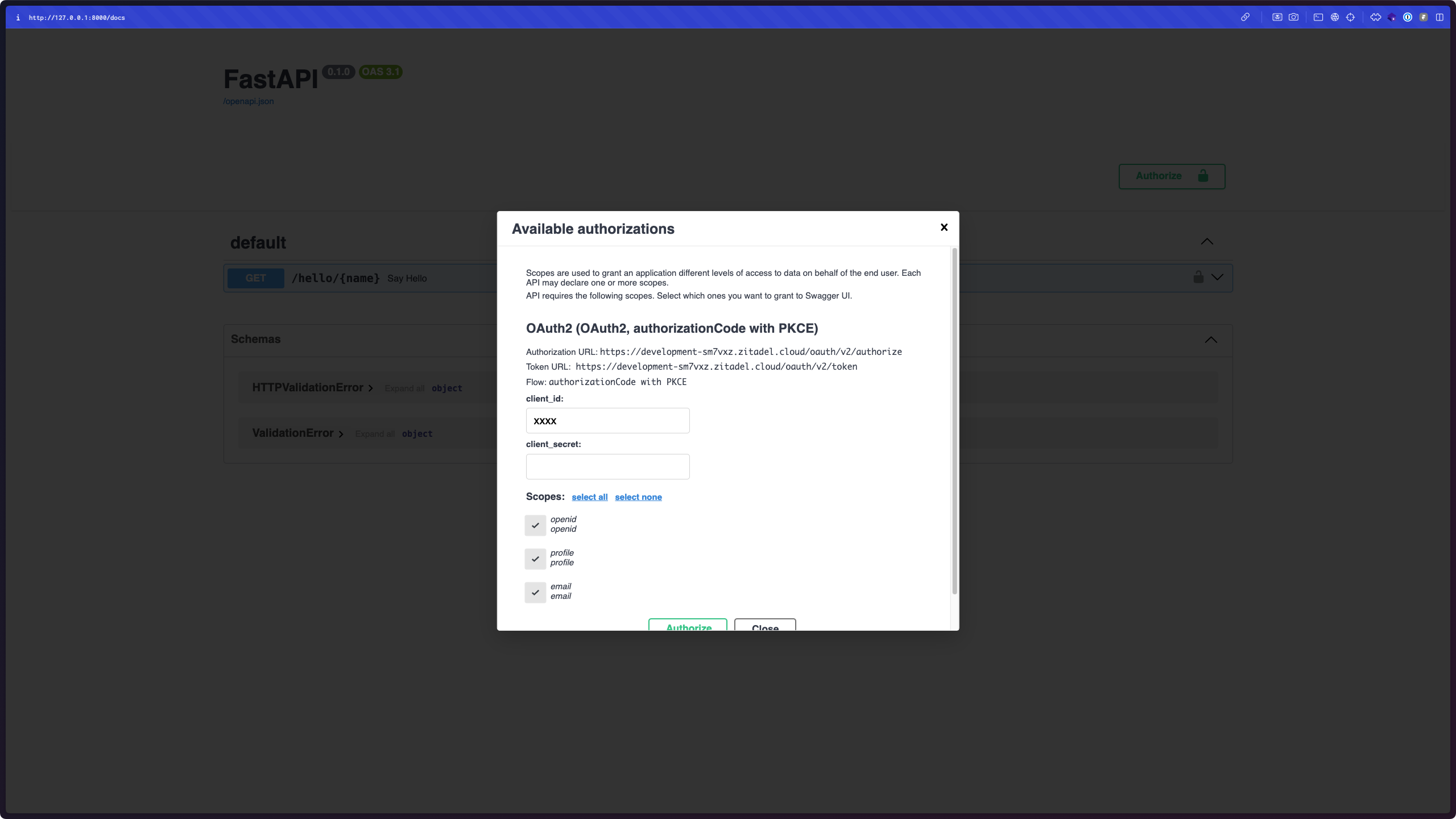Open the terminal console icon in toolbar
Image resolution: width=1456 pixels, height=819 pixels.
1318,17
